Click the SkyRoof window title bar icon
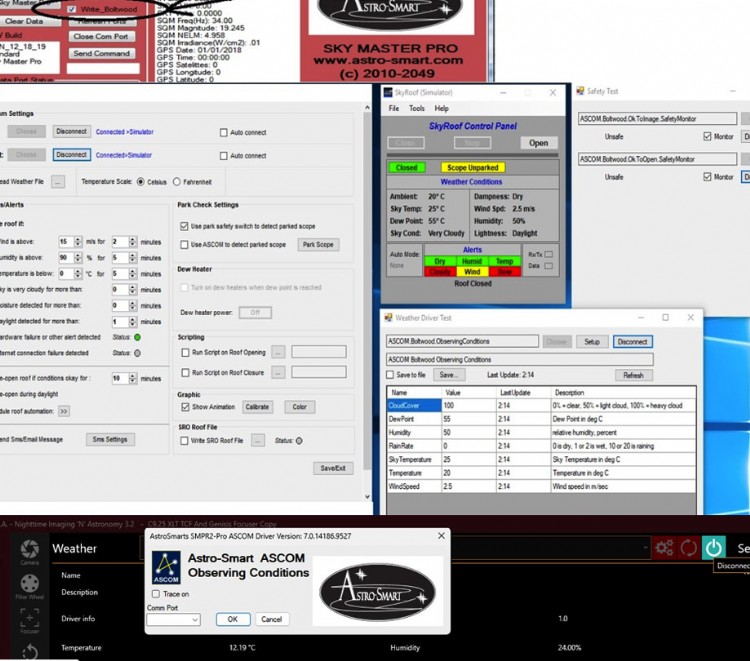The image size is (750, 661). (388, 92)
